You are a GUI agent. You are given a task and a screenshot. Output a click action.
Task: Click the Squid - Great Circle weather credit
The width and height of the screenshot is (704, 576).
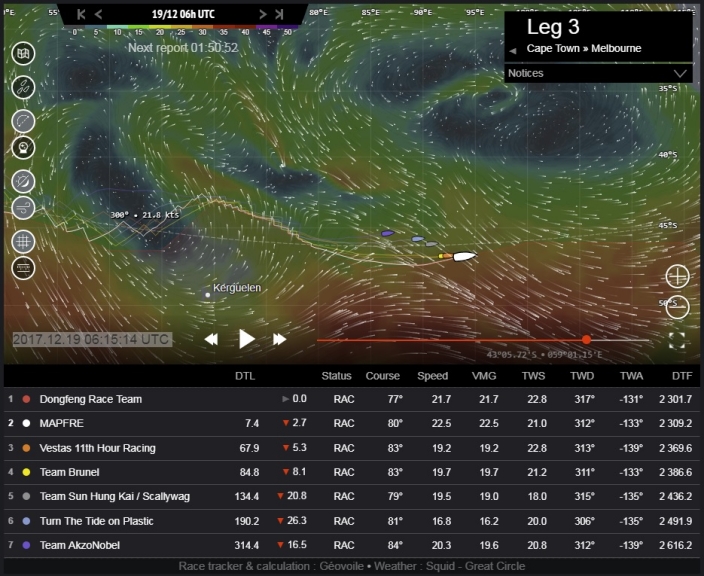(x=475, y=566)
